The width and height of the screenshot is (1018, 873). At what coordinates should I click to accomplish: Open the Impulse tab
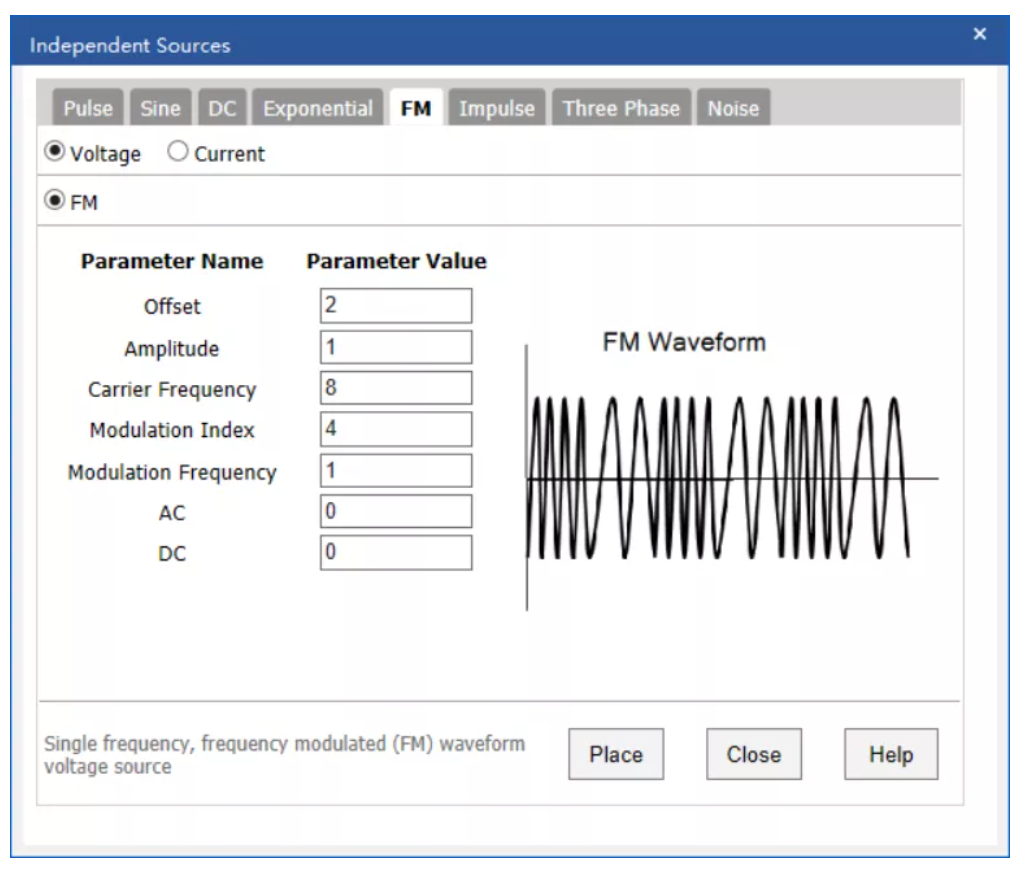click(497, 108)
